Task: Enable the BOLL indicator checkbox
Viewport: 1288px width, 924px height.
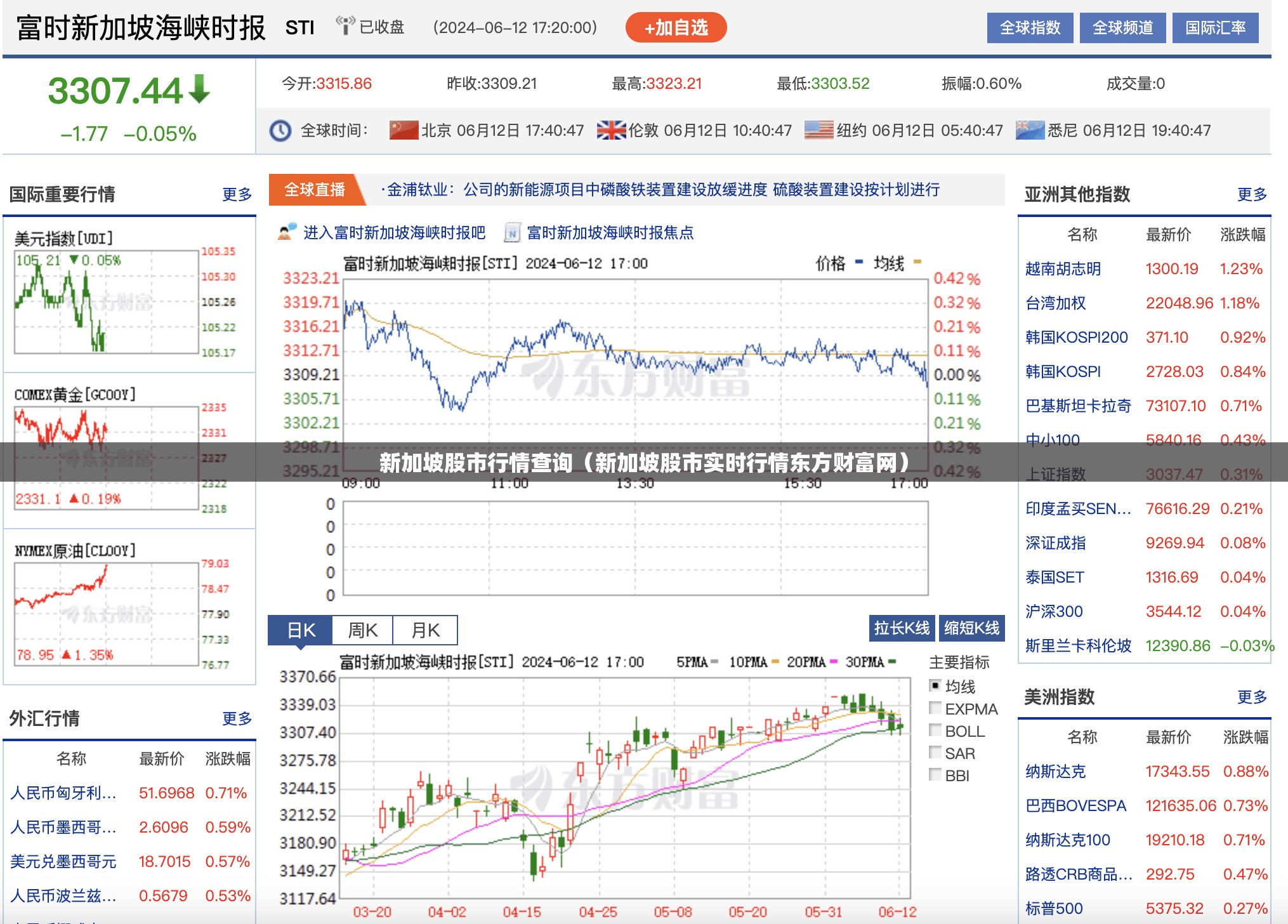Action: click(935, 730)
